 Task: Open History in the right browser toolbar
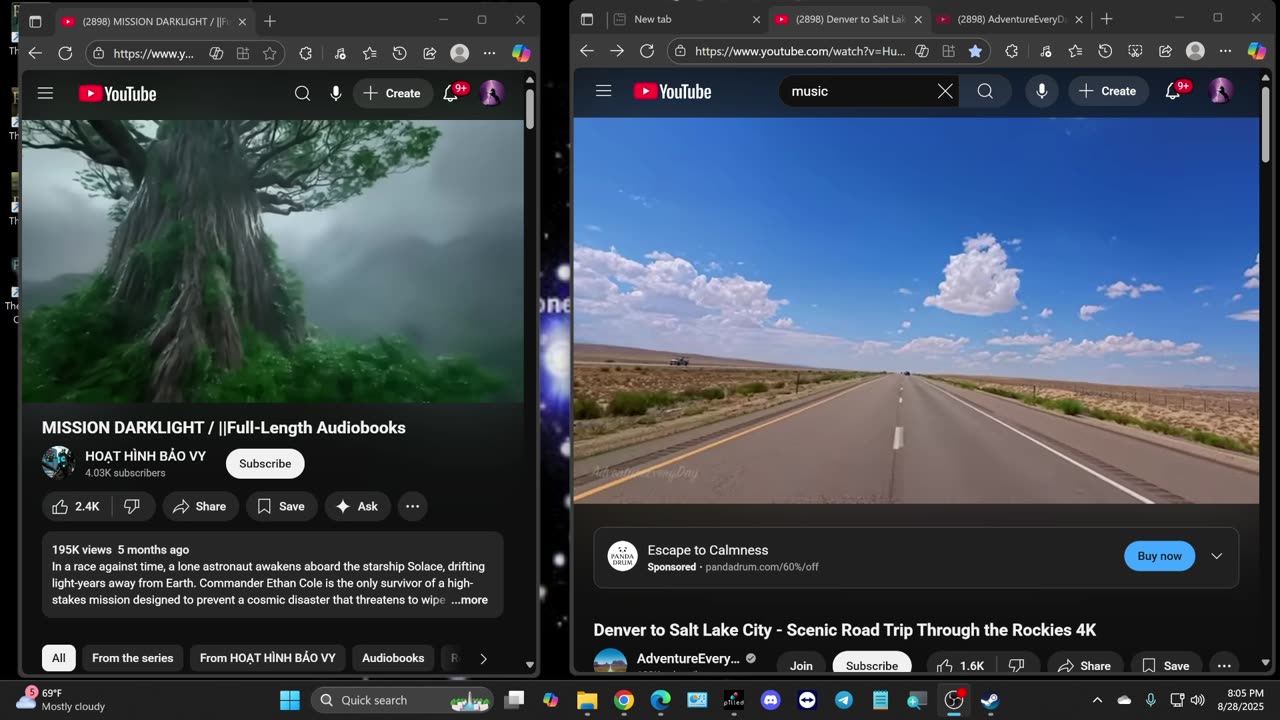1105,51
